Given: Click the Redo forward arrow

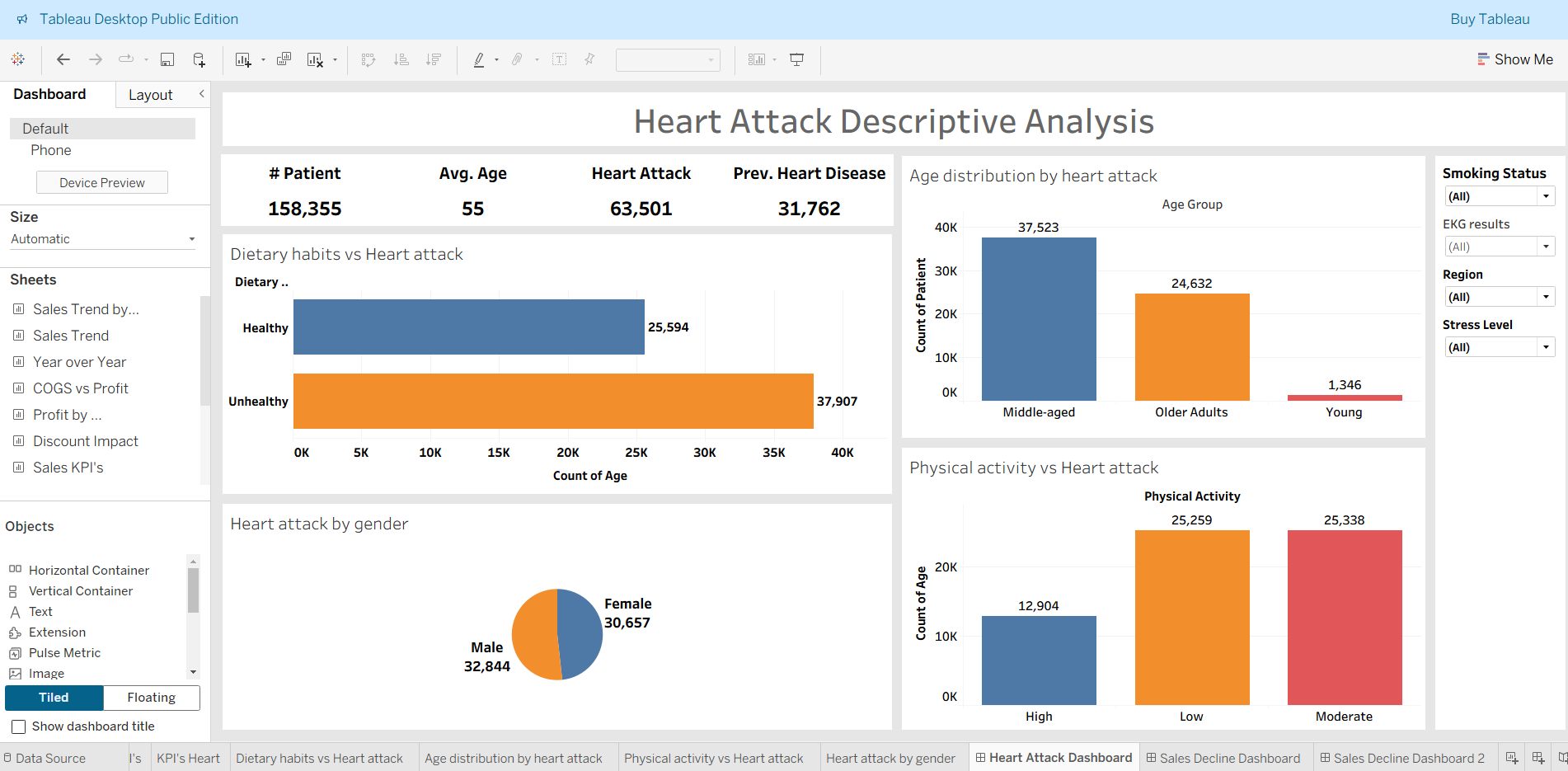Looking at the screenshot, I should [x=96, y=59].
